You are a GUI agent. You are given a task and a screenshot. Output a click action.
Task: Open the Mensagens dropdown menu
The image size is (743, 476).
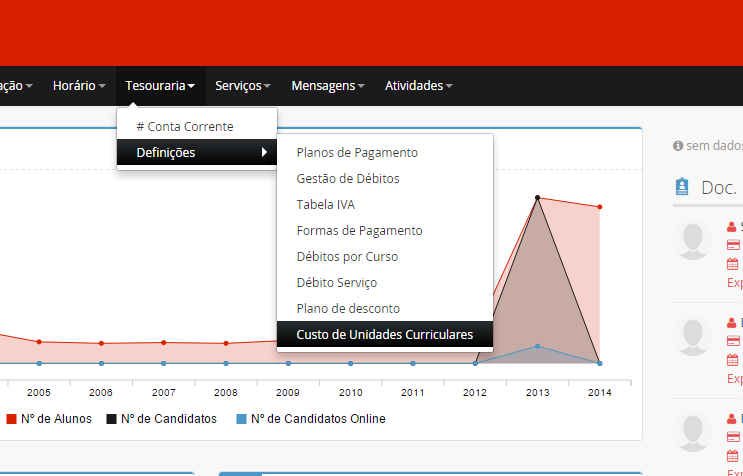[x=327, y=86]
